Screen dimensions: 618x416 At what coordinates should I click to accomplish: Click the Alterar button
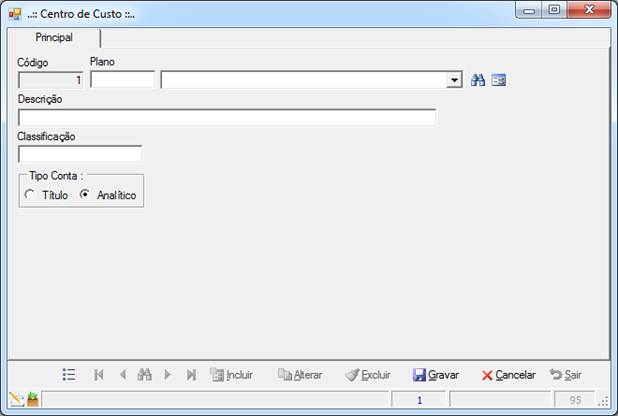pos(300,375)
